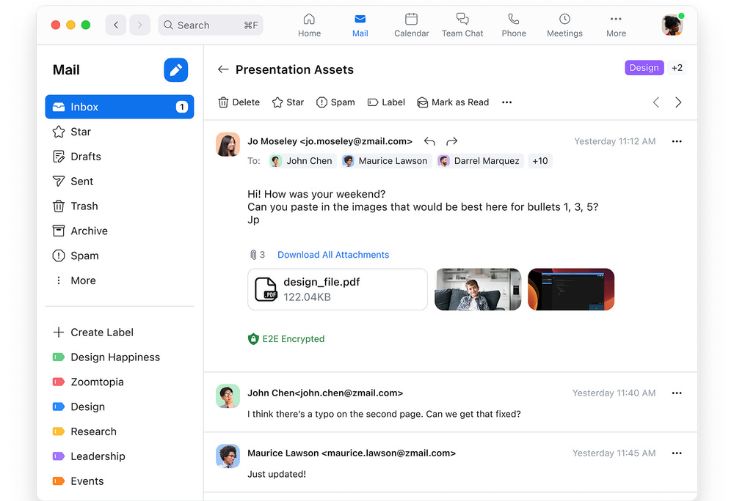Viewport: 734px width, 501px height.
Task: Go back using the left arrow beside Presentation Assets
Action: (223, 70)
